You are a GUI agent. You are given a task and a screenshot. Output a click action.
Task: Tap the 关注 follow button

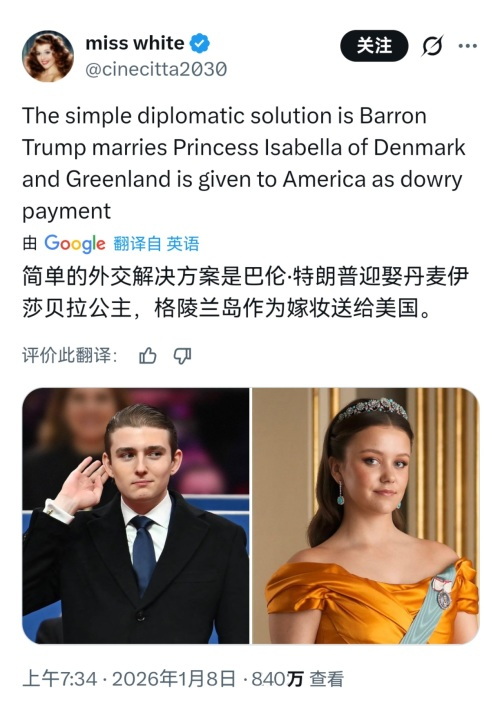[374, 46]
